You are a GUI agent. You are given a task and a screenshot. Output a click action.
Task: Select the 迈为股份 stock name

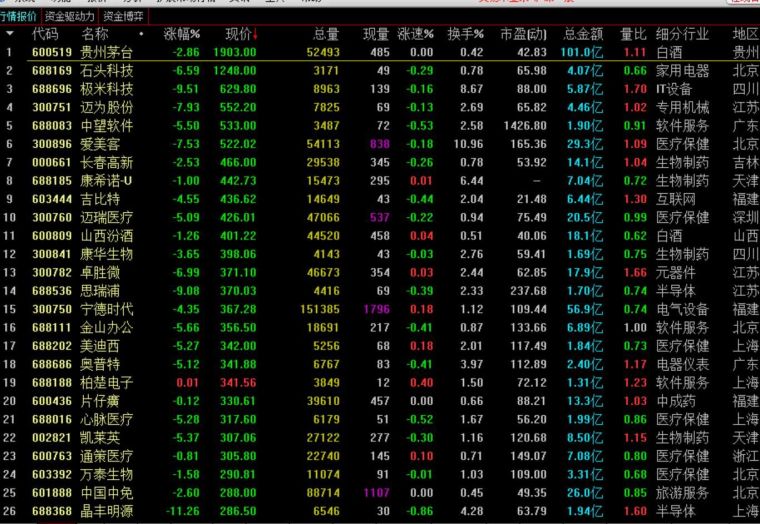coord(107,108)
